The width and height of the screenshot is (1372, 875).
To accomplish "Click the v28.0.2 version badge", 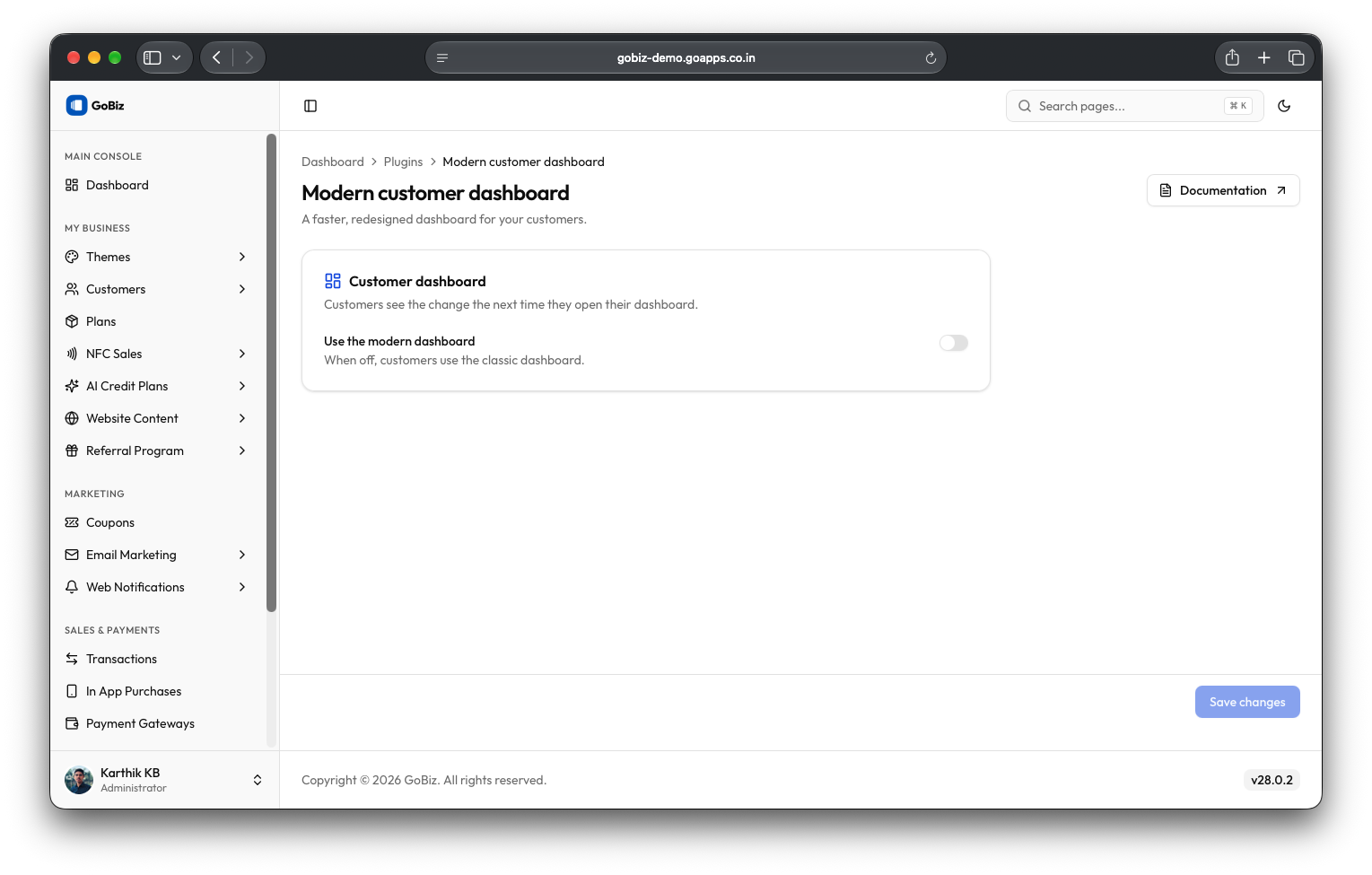I will [1272, 780].
